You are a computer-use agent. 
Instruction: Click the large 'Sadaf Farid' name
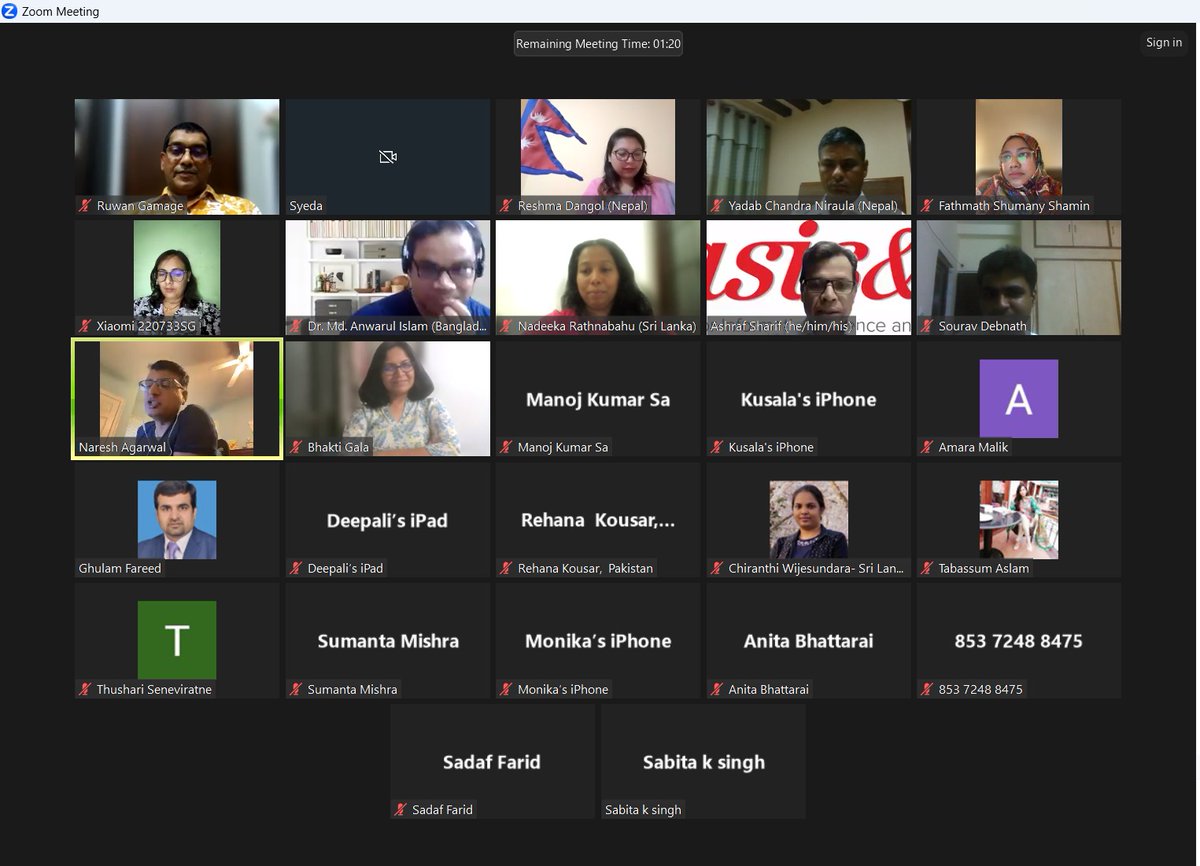(x=492, y=762)
